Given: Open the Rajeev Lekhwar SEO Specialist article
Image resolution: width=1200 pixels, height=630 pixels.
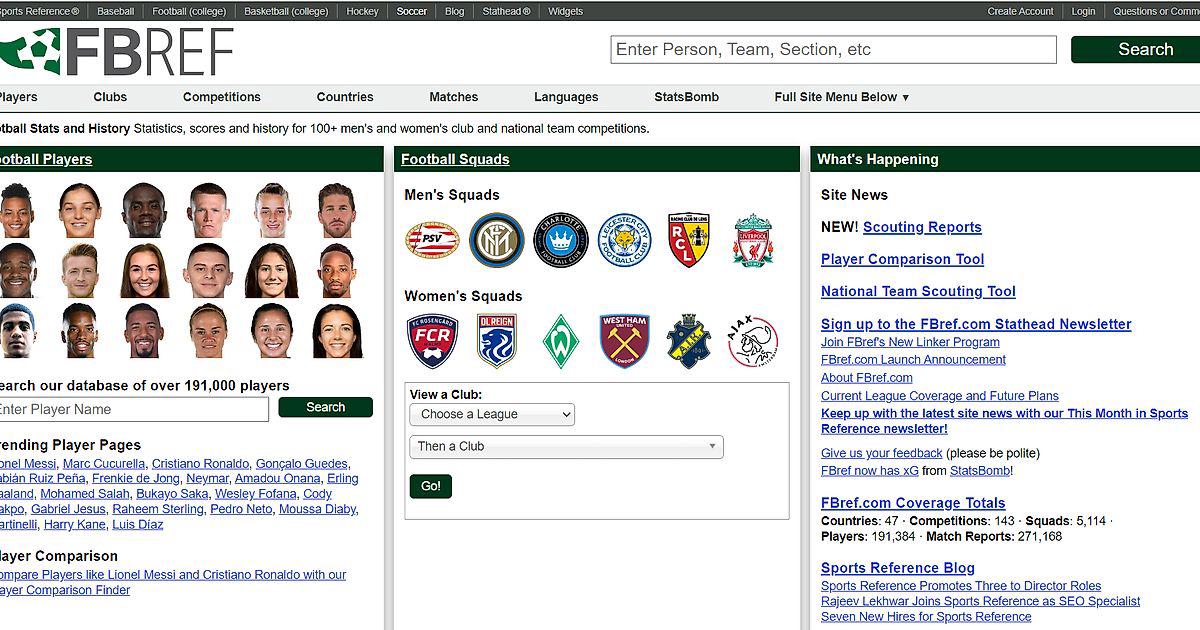Looking at the screenshot, I should tap(980, 601).
